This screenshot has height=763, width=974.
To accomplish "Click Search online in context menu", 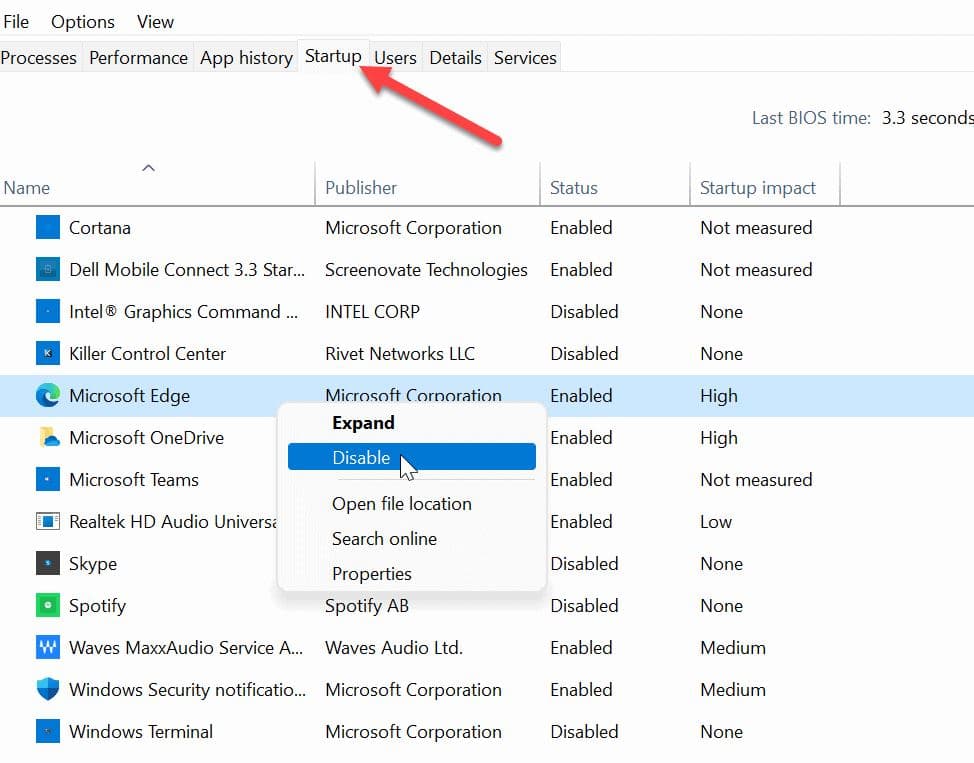I will coord(384,539).
